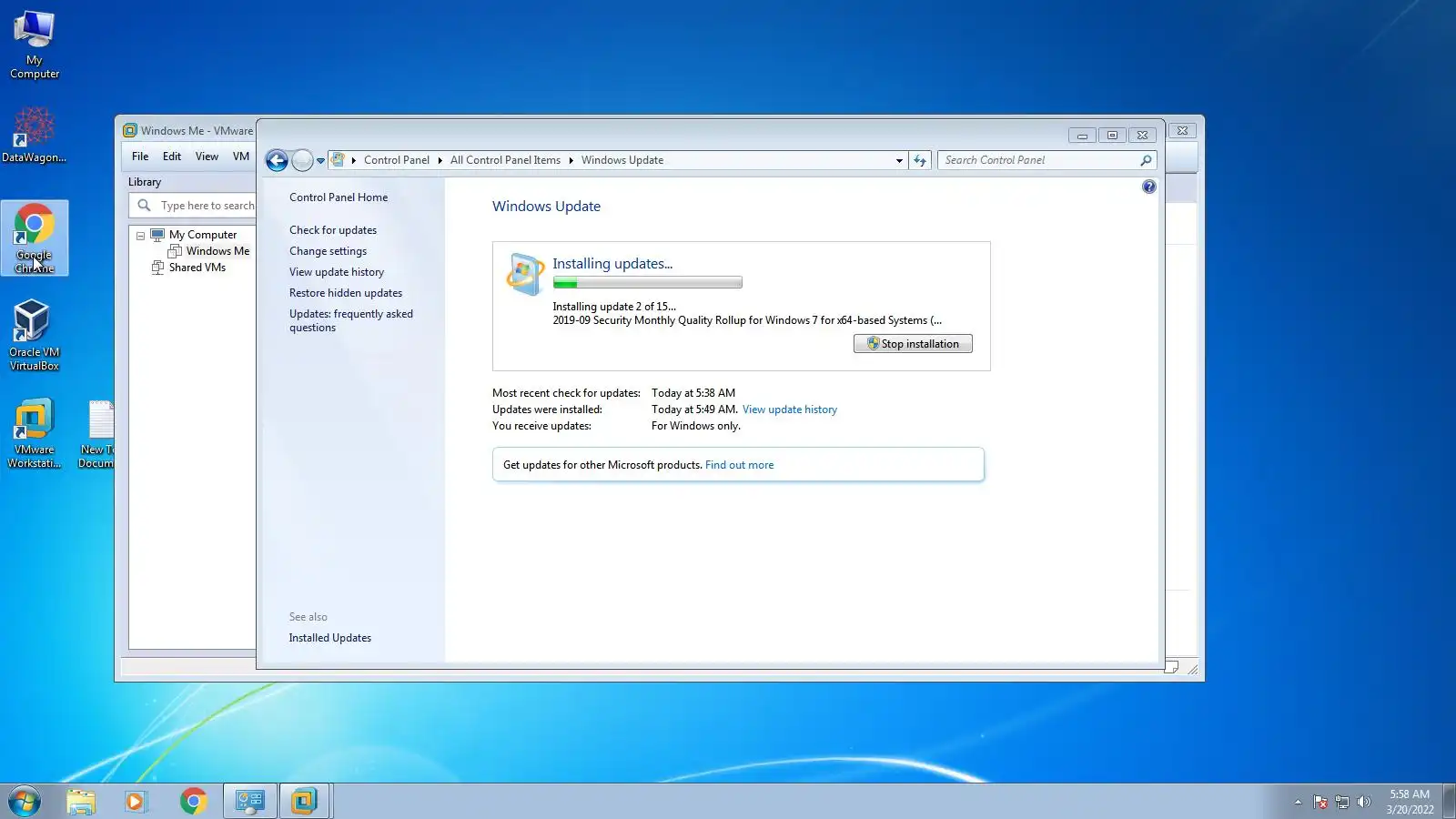This screenshot has height=819, width=1456.
Task: Open View menu in VMware window
Action: click(x=207, y=157)
